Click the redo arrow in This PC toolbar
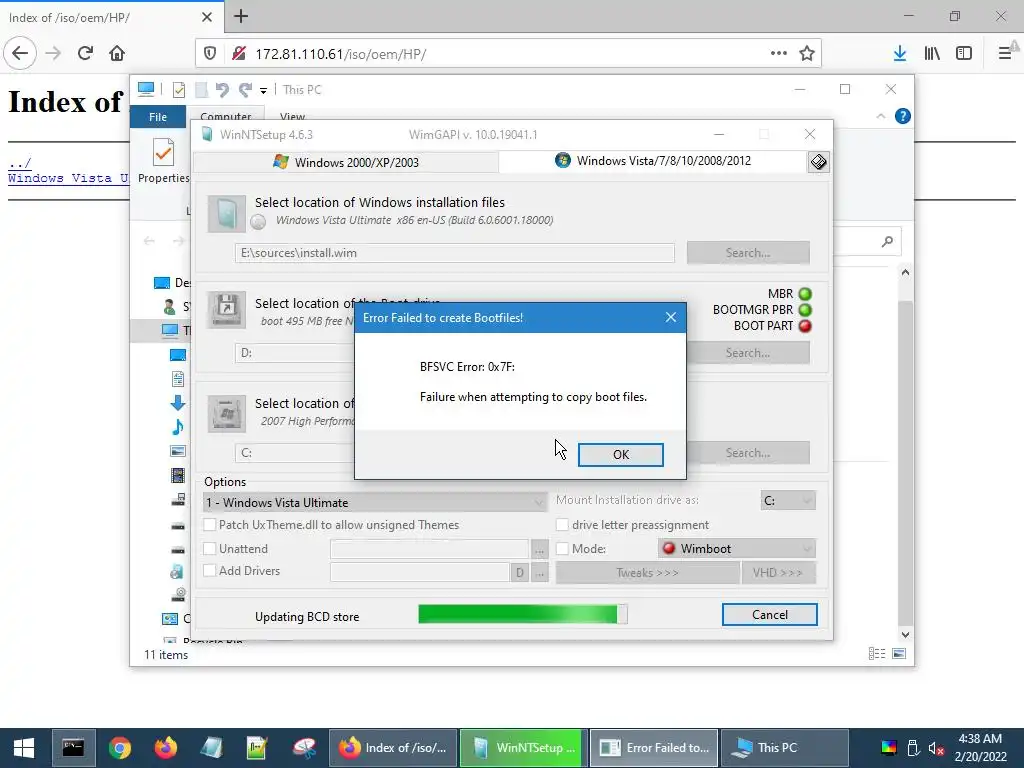Viewport: 1024px width, 768px height. point(246,89)
